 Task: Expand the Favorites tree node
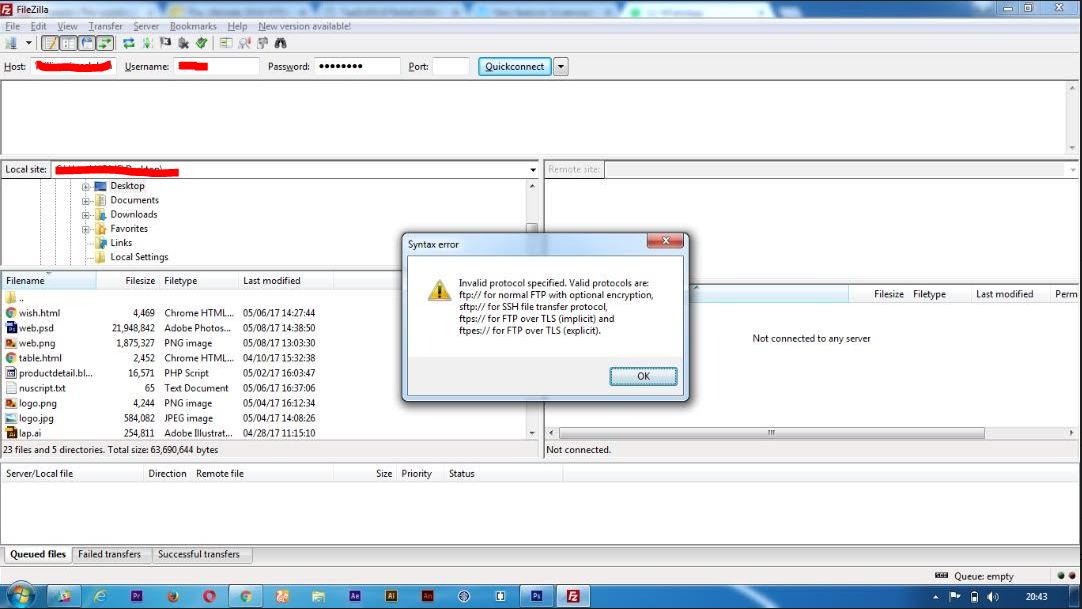pos(86,229)
